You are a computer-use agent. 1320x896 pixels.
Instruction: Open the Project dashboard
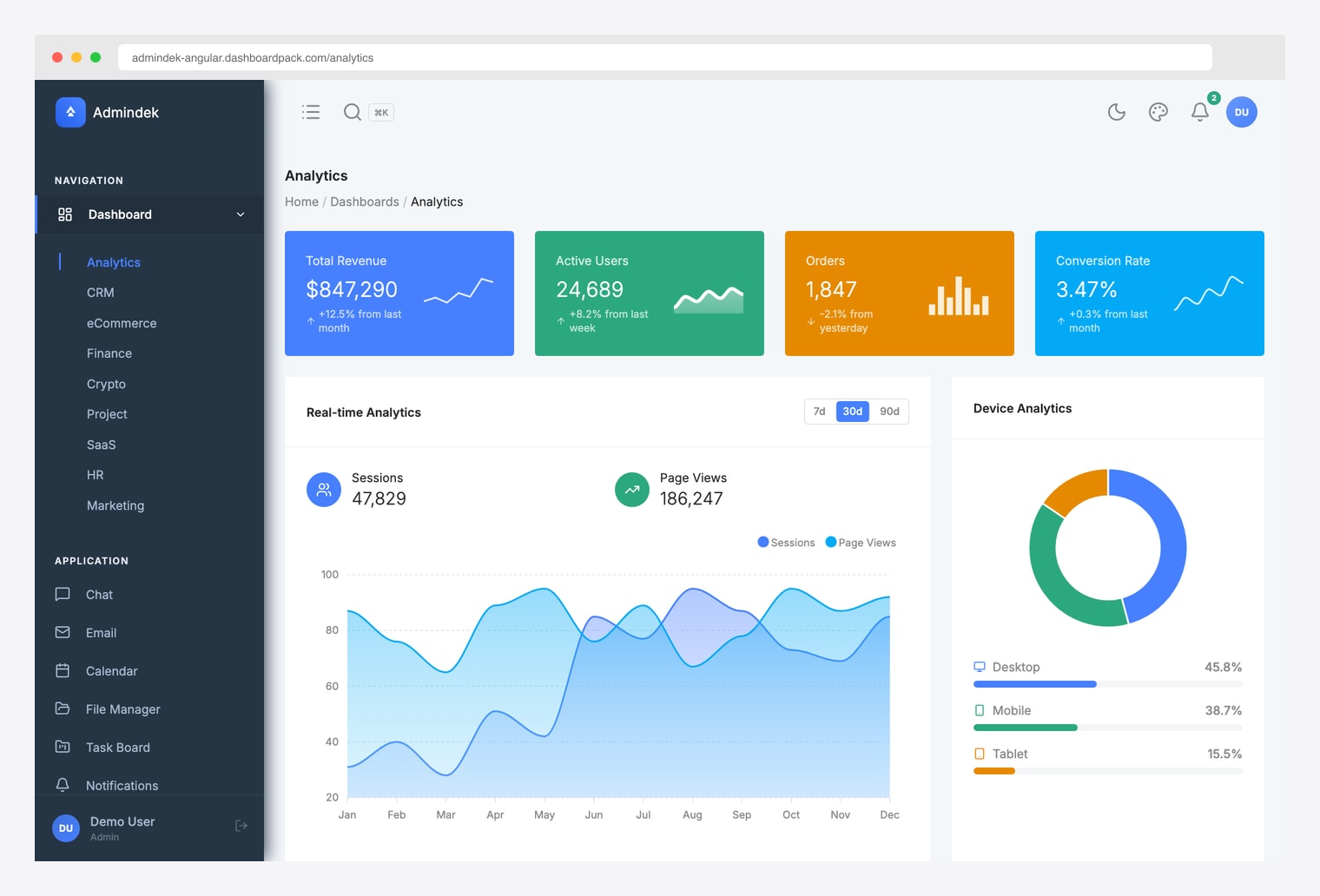(107, 414)
